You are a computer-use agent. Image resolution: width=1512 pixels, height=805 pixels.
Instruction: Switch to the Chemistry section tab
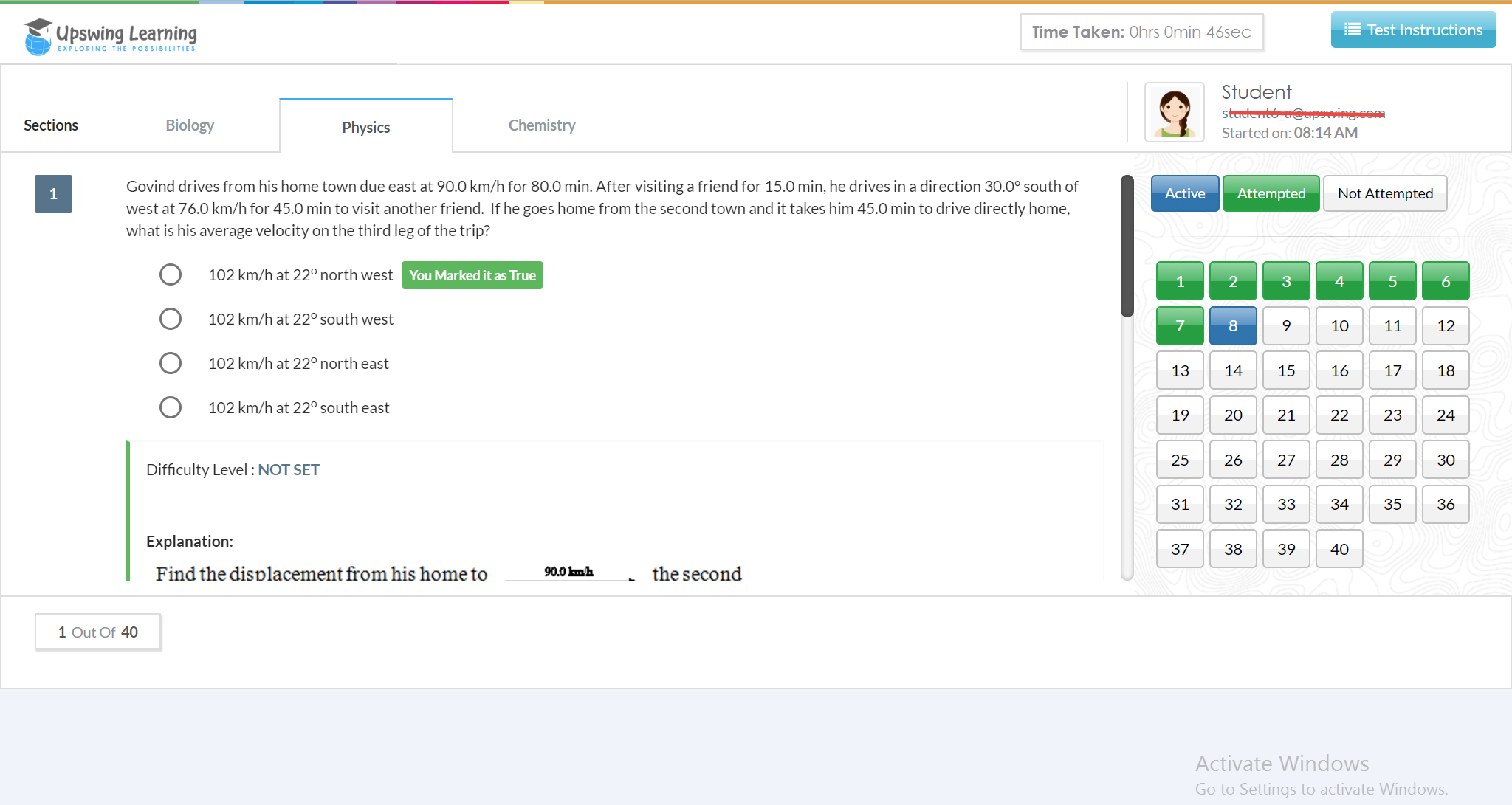click(x=541, y=125)
